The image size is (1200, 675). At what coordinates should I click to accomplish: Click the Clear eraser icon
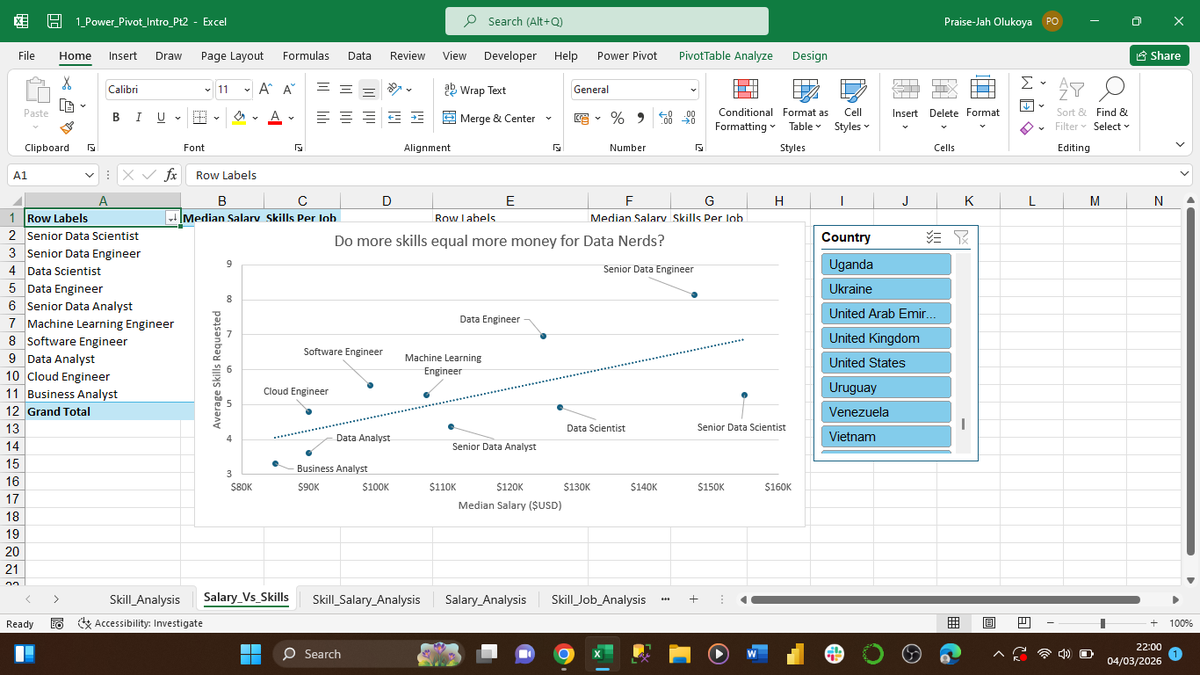pos(1027,126)
